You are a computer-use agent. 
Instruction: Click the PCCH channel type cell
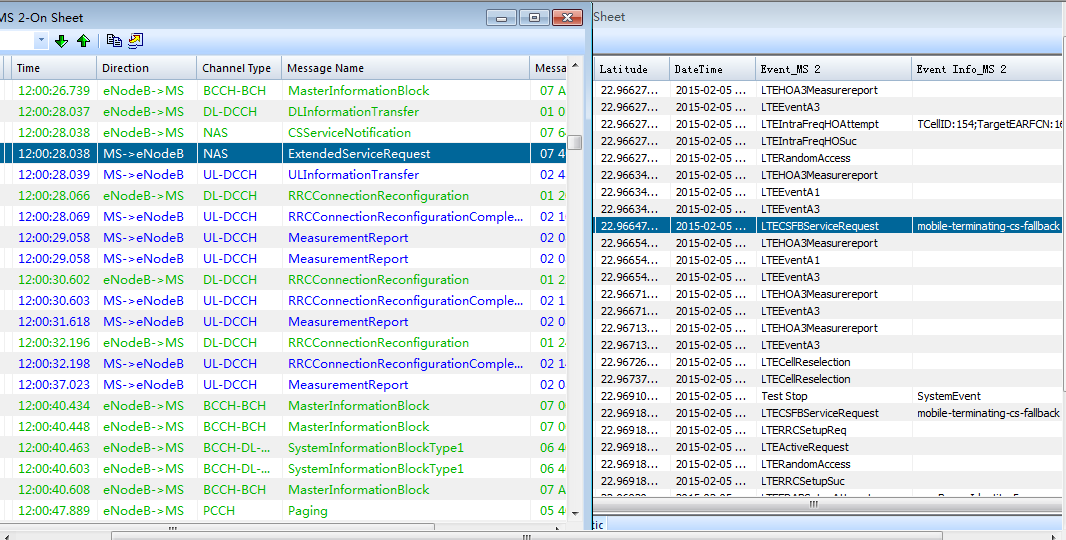[239, 511]
